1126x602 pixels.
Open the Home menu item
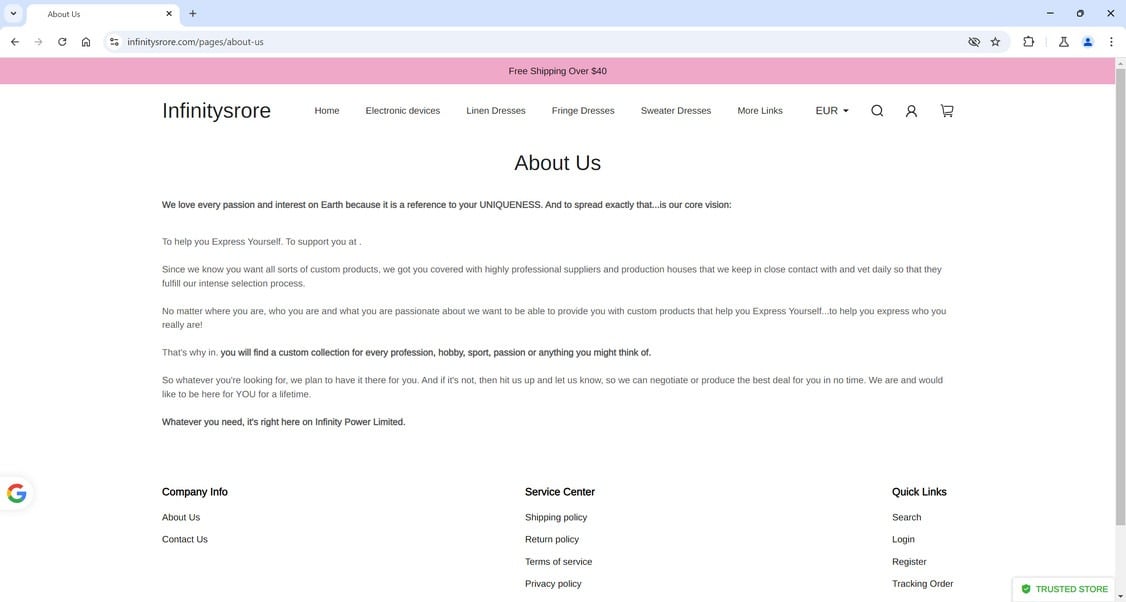[x=327, y=111]
